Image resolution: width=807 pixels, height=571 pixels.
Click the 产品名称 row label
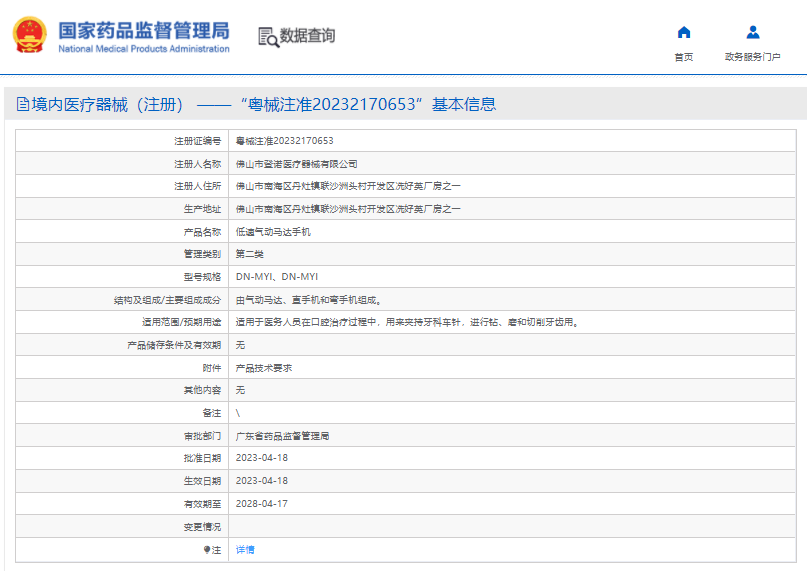[x=202, y=232]
